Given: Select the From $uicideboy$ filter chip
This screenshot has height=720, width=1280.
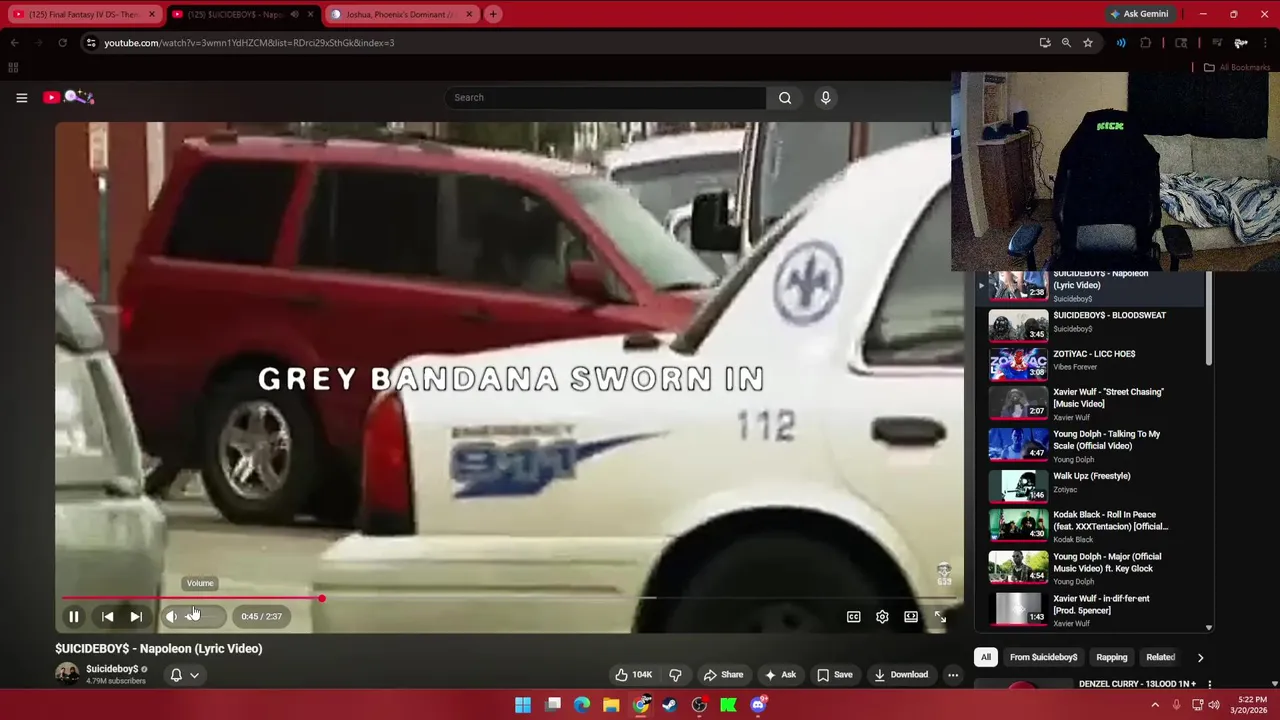Looking at the screenshot, I should [x=1043, y=657].
